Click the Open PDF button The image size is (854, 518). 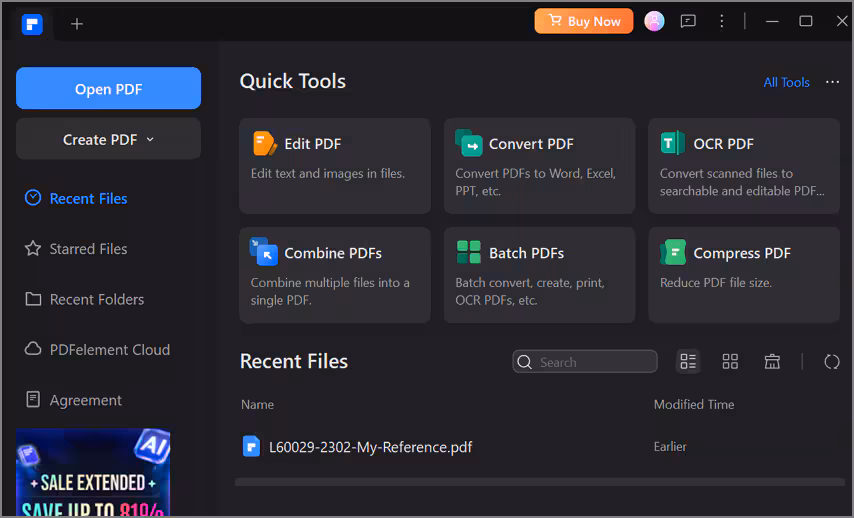(108, 88)
